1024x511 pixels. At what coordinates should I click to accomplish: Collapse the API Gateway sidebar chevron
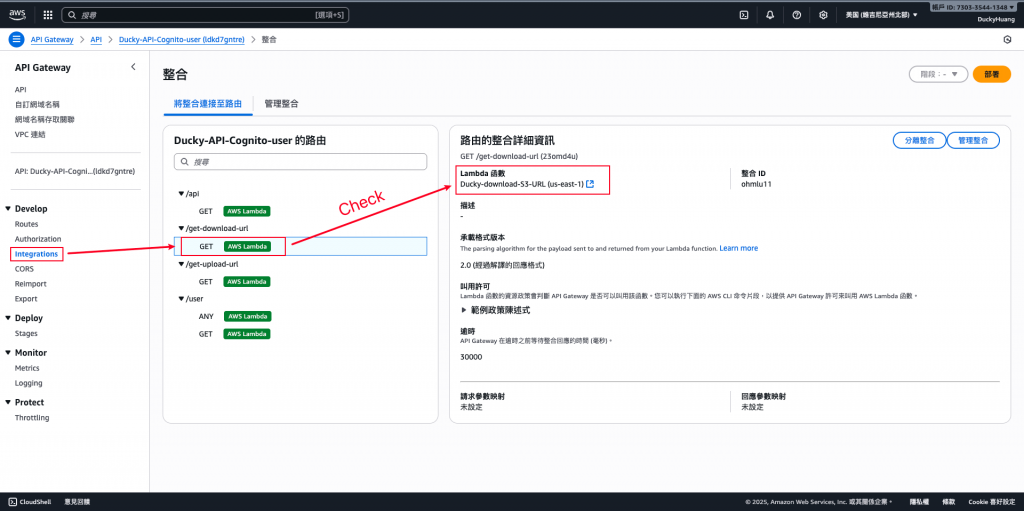click(133, 67)
